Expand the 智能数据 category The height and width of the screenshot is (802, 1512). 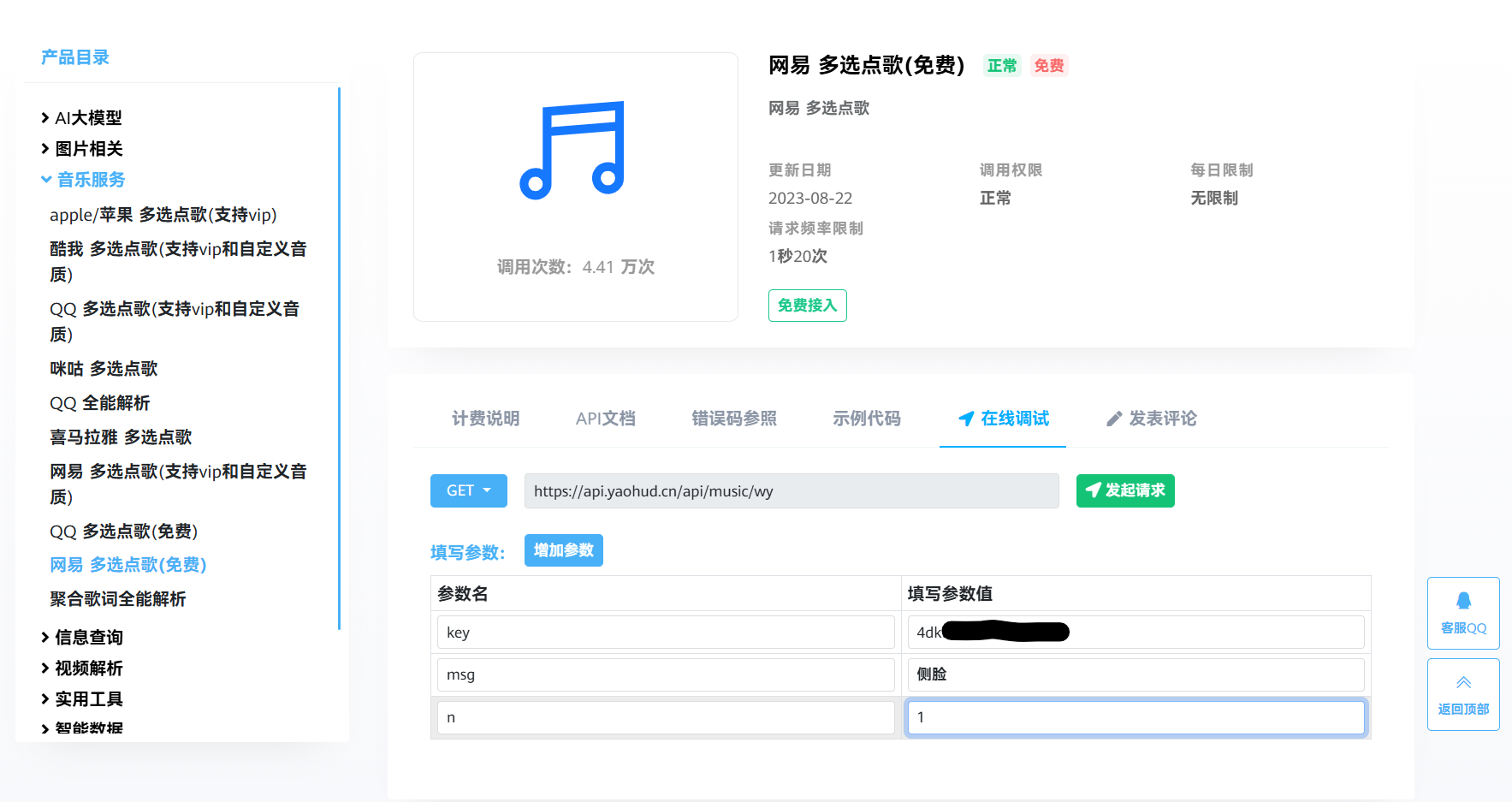click(82, 728)
